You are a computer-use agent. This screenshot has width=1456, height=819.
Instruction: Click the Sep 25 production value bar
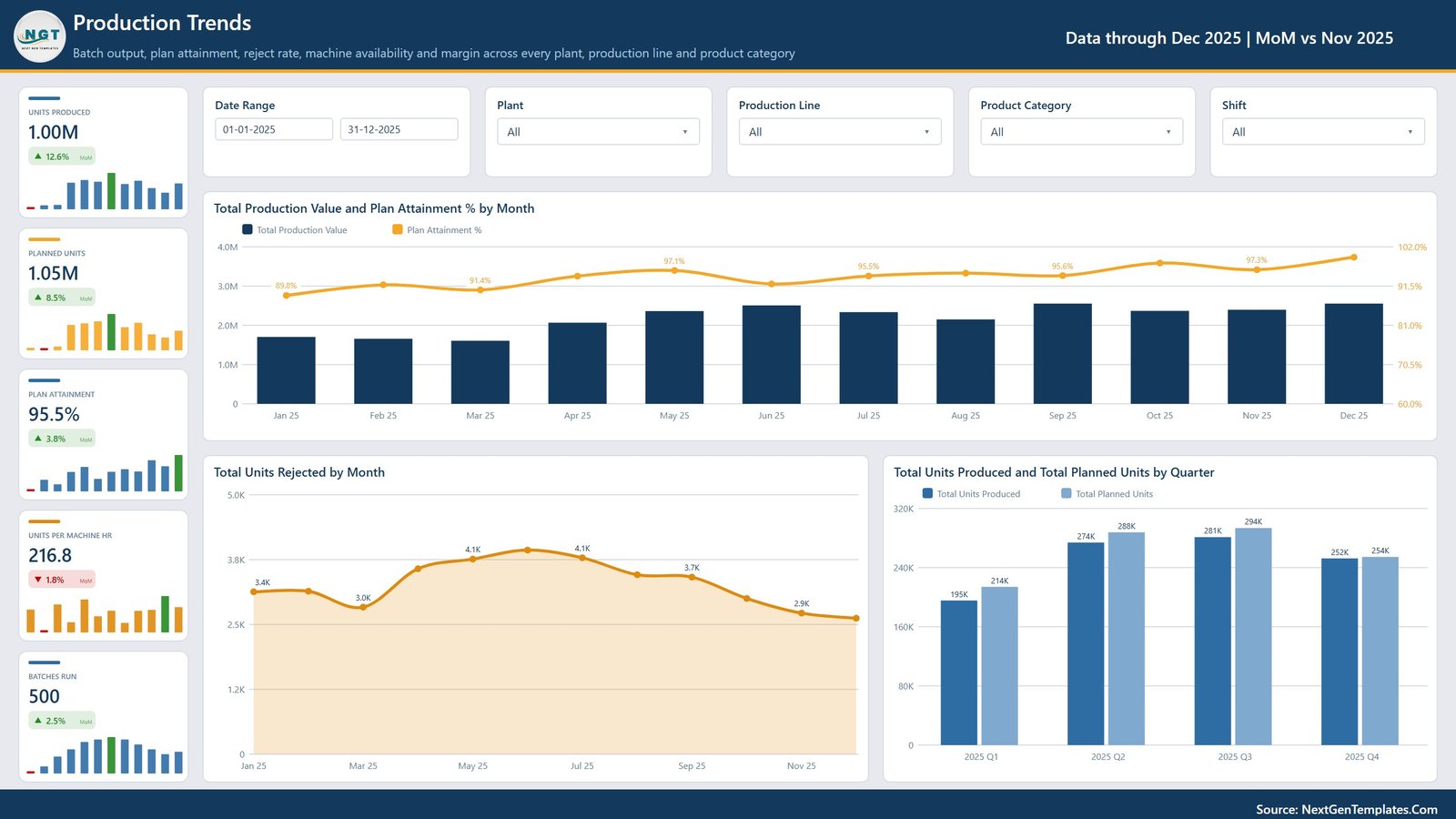[1062, 354]
